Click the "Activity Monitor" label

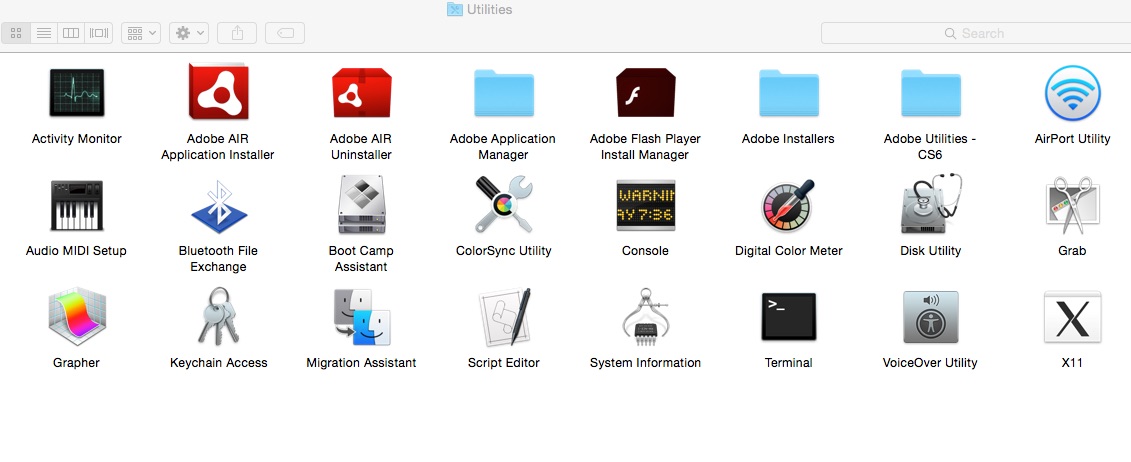pos(76,138)
